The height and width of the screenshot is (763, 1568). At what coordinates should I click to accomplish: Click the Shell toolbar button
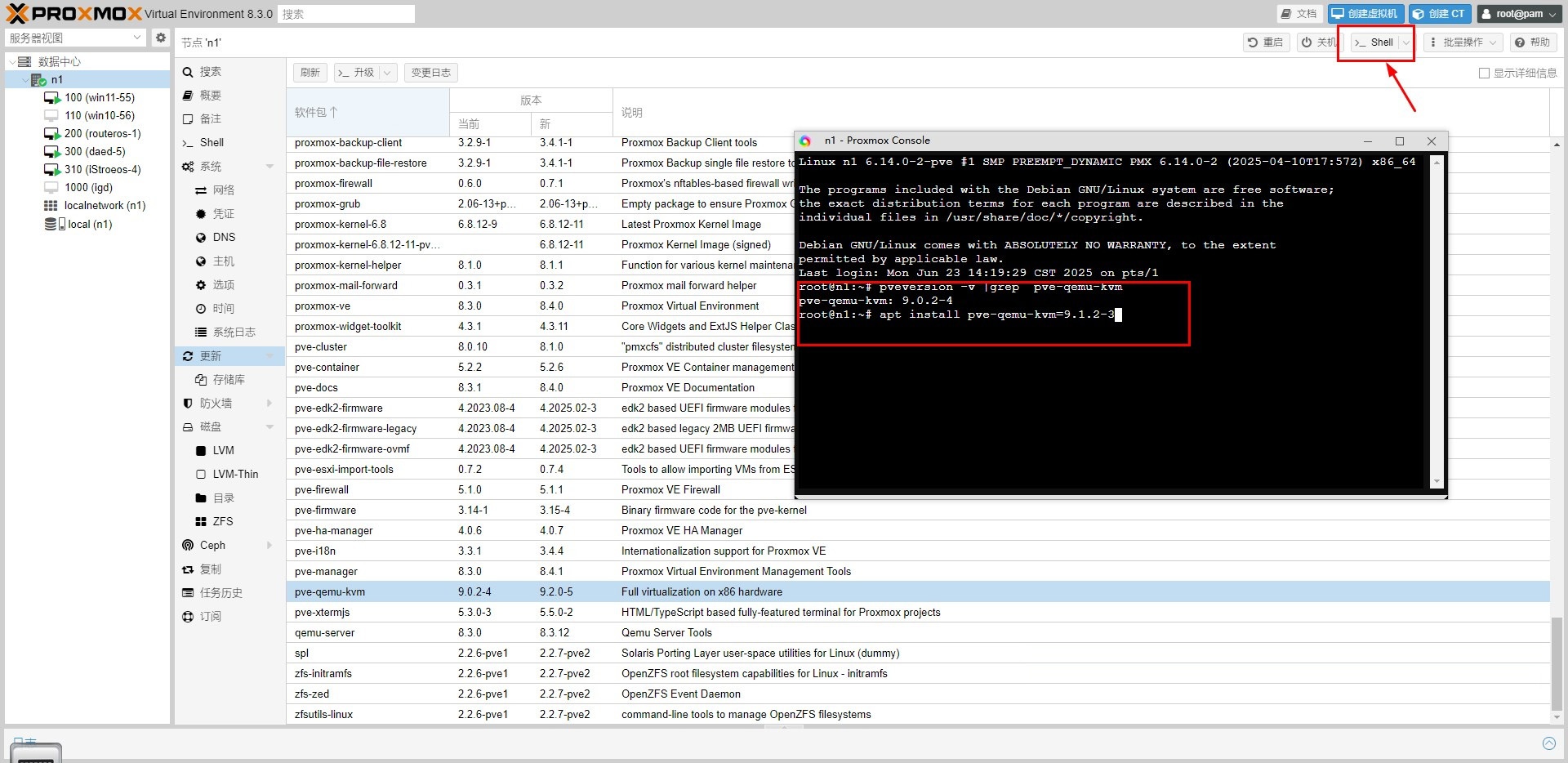pyautogui.click(x=1374, y=42)
